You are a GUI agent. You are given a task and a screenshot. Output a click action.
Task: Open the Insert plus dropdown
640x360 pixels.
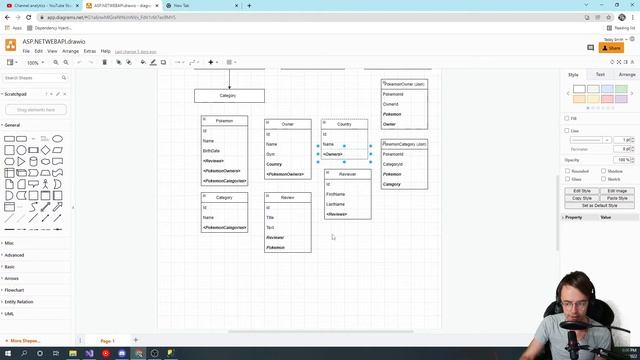(x=213, y=62)
